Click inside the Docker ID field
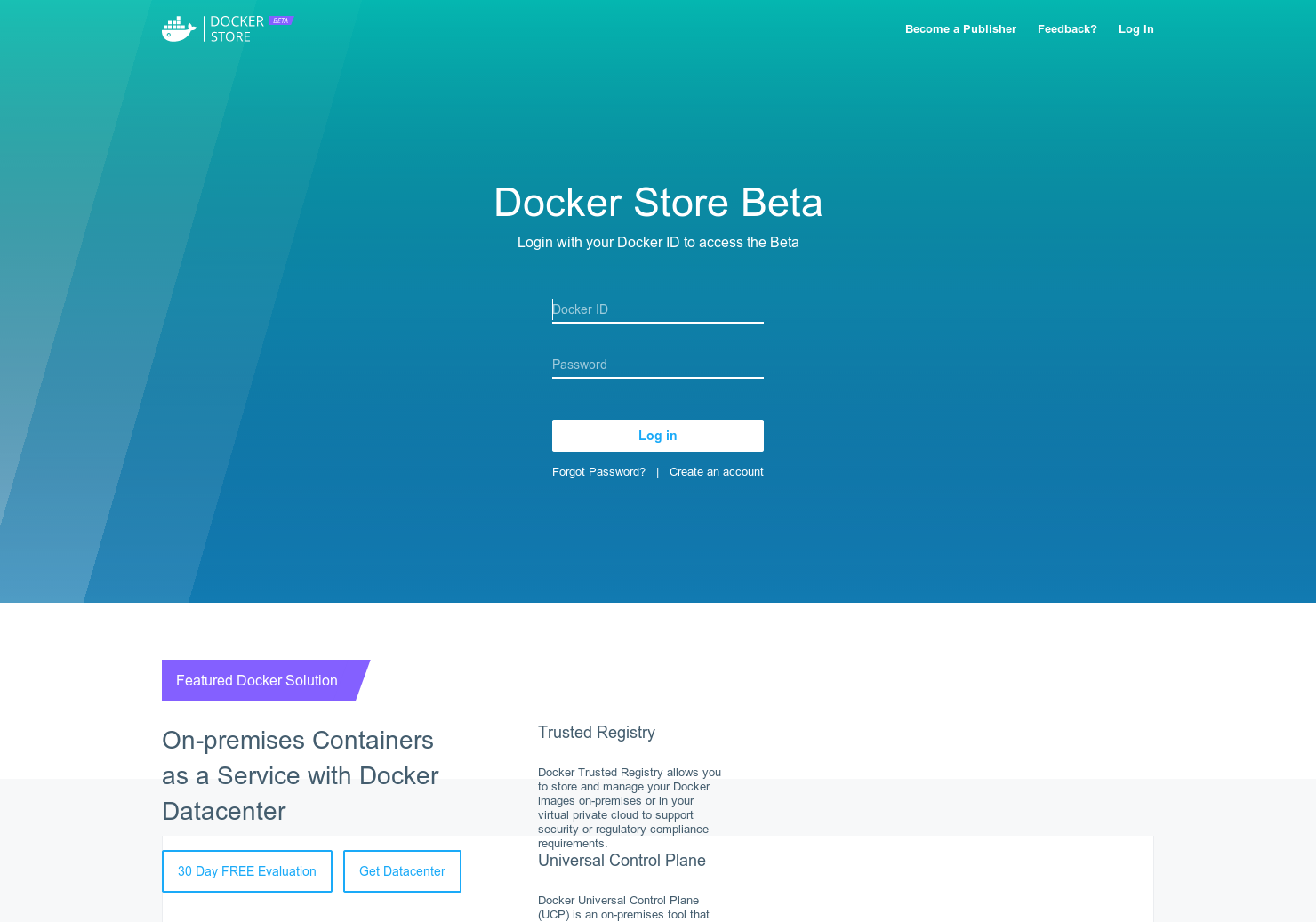The image size is (1316, 922). coord(657,309)
